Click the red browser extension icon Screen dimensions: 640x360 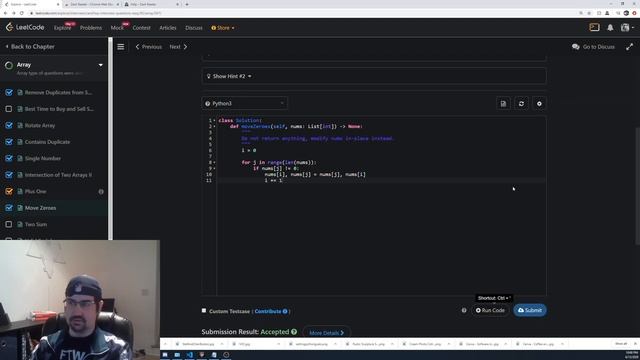[634, 13]
